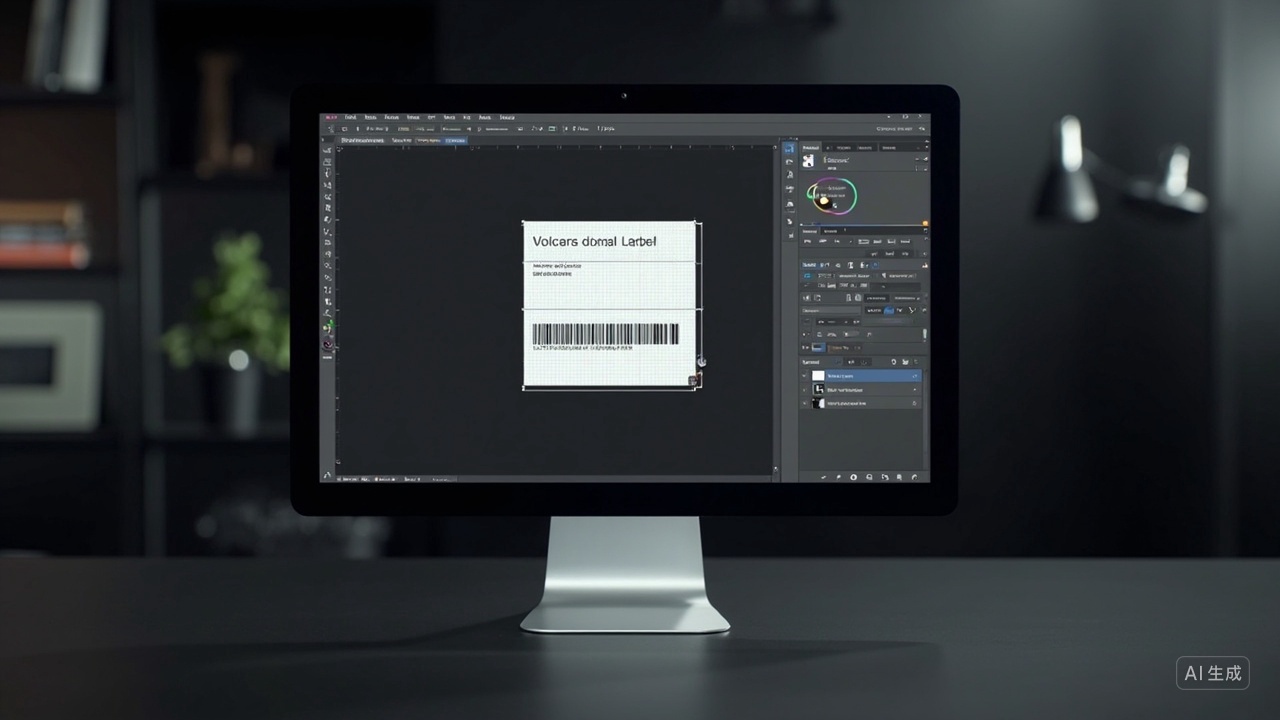Click the black-and-white thumbnail below the top panel tabs
Viewport: 1280px width, 720px height.
tap(808, 161)
